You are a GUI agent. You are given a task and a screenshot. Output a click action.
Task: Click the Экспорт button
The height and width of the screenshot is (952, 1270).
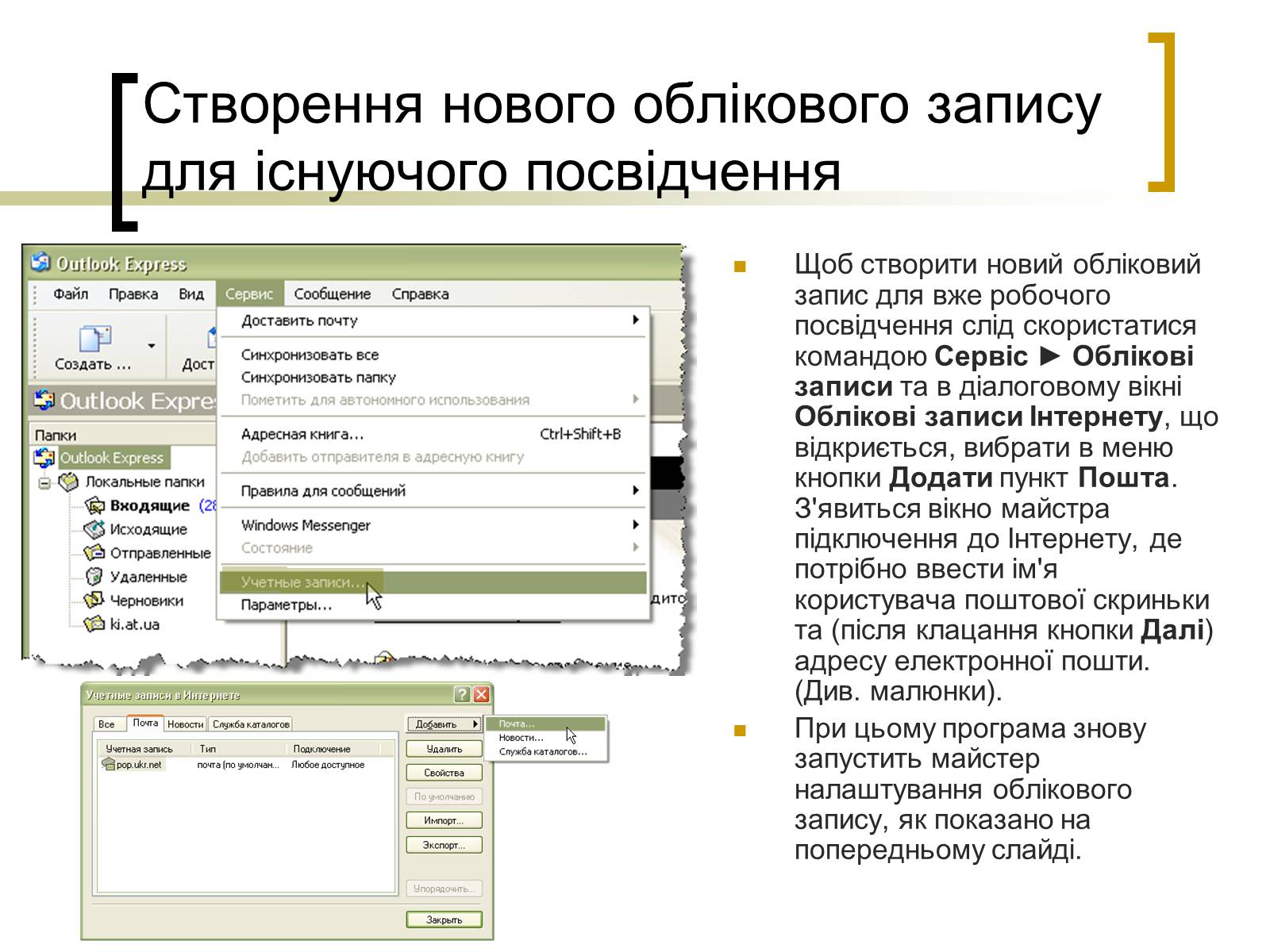(444, 845)
